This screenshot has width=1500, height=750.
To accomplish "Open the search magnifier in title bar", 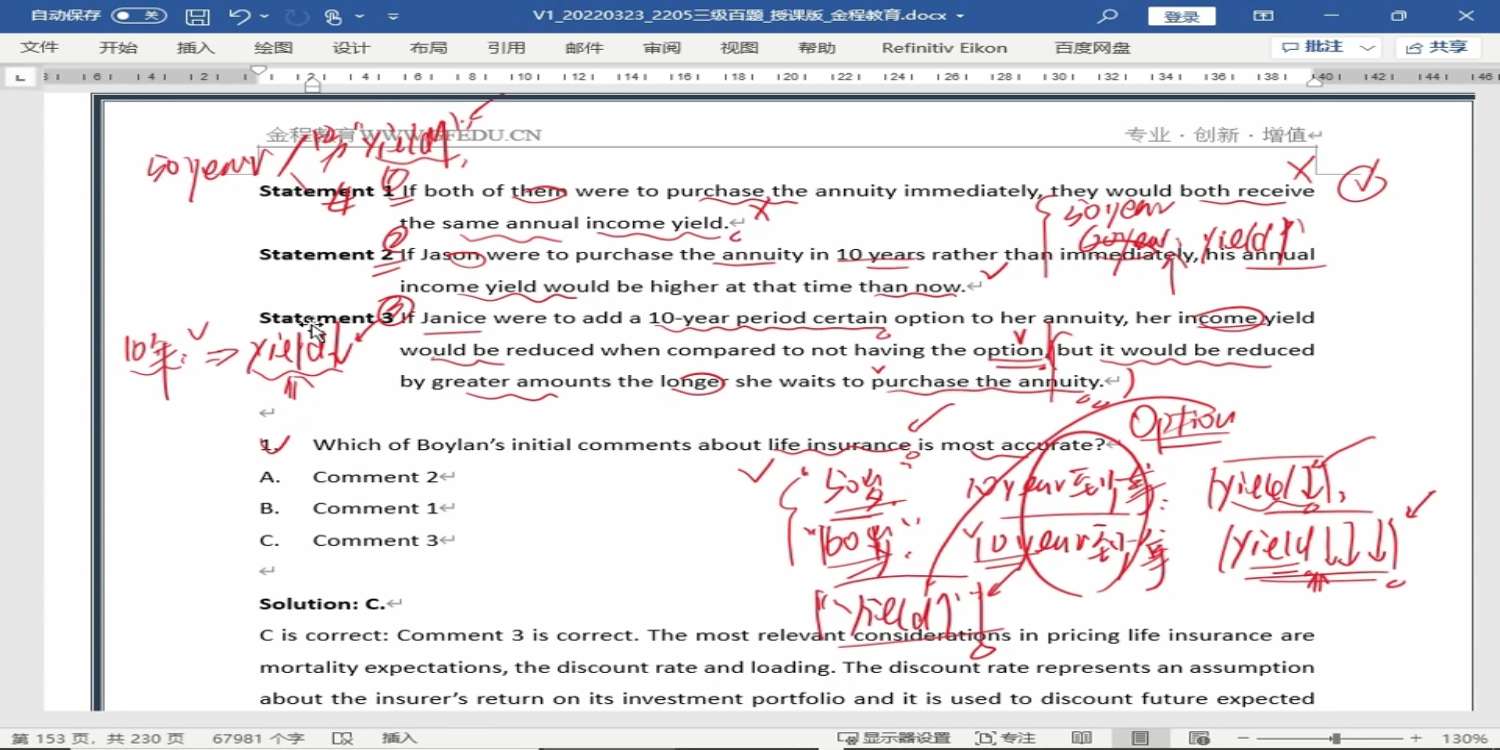I will (x=1107, y=16).
